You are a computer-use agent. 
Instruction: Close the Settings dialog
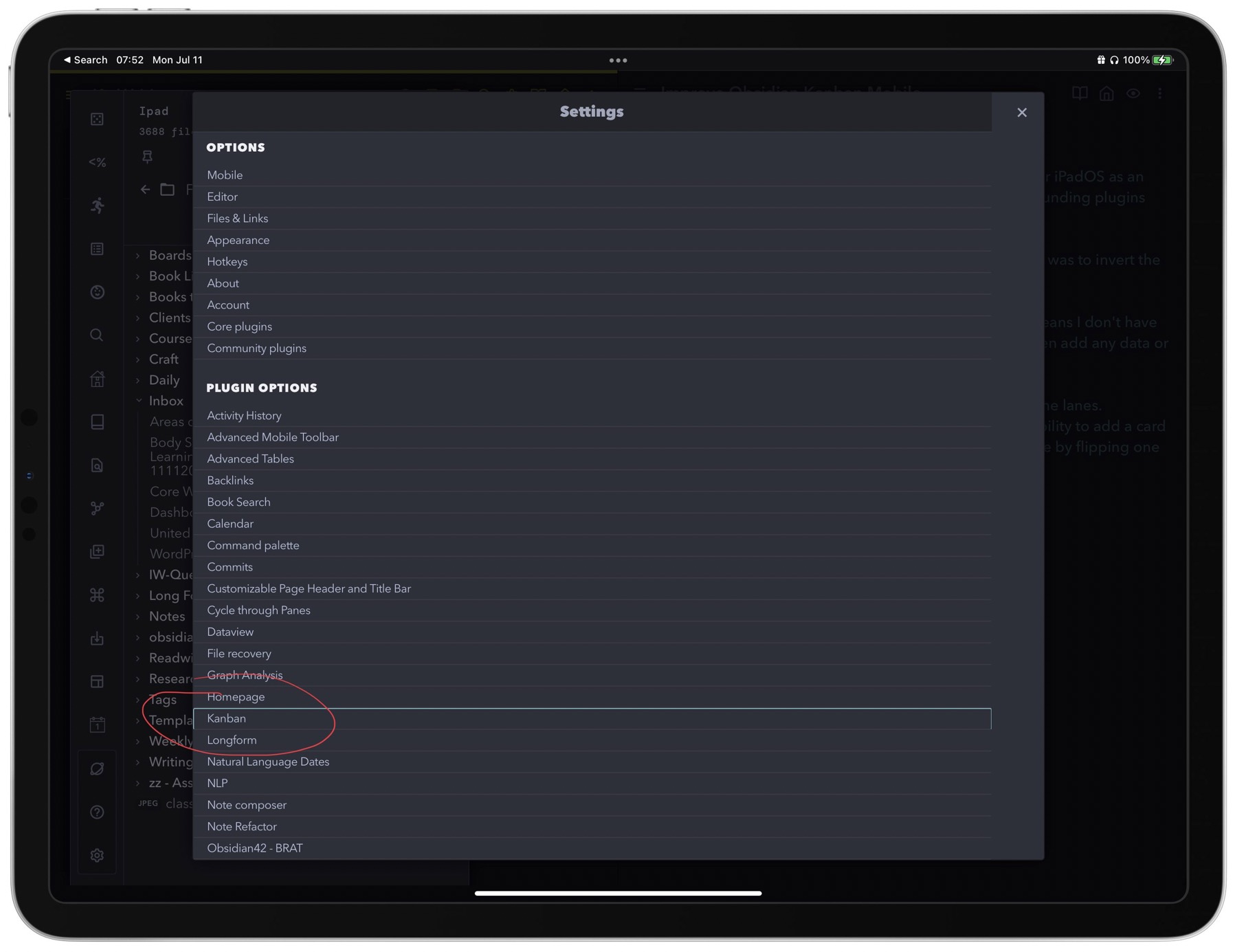click(1022, 112)
